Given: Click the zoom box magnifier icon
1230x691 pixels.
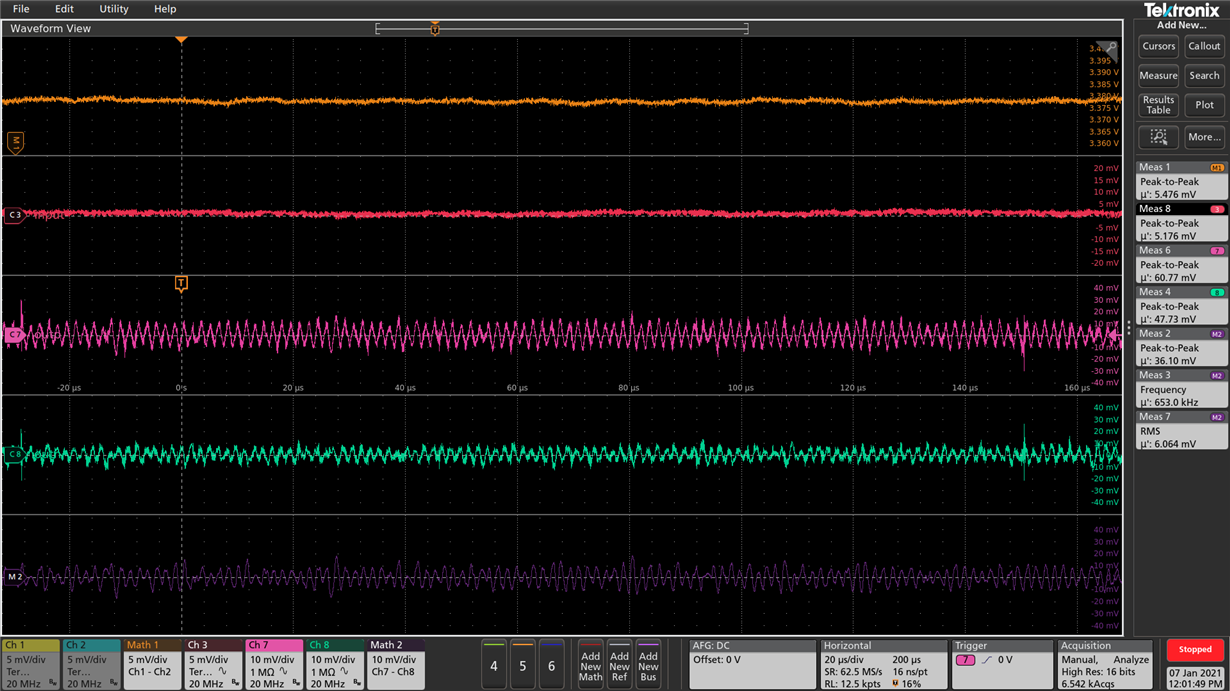Looking at the screenshot, I should click(1158, 137).
